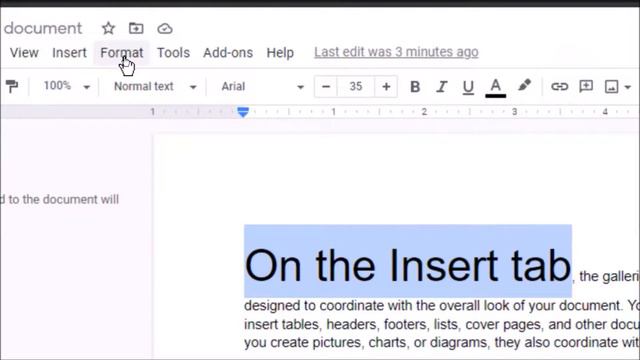Open the Format menu
The image size is (640, 360).
pos(122,53)
